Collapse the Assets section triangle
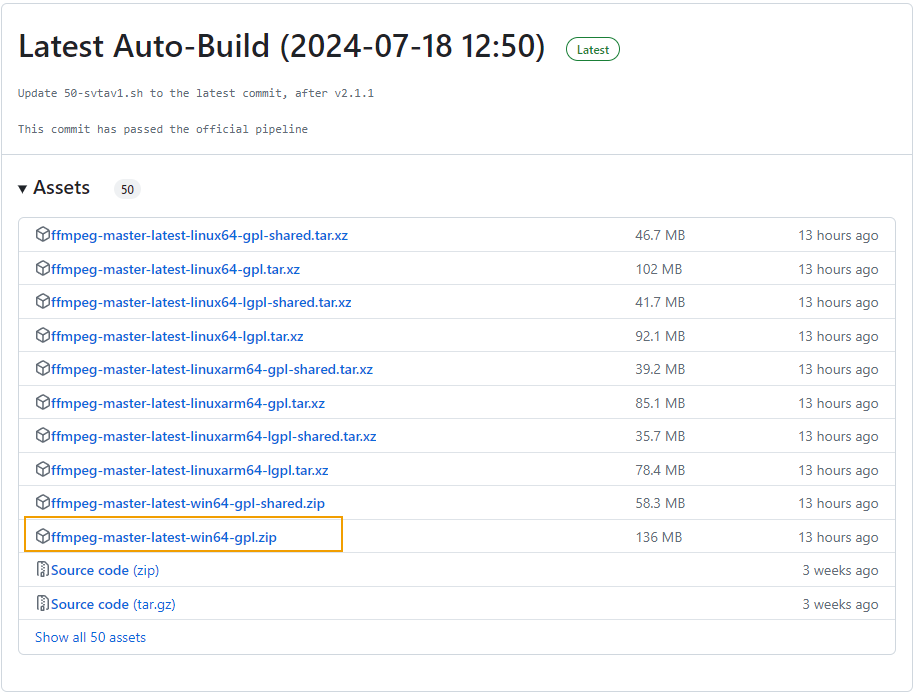Screen dimensions: 915x694 pos(23,189)
